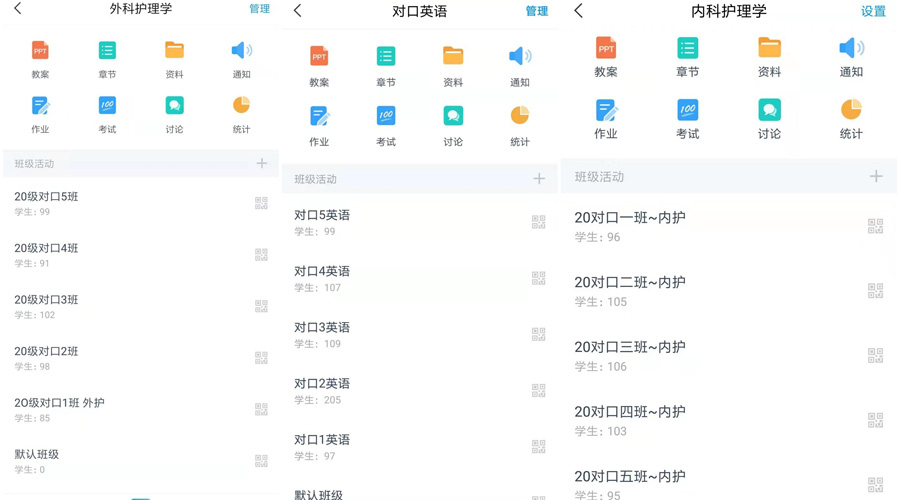Open 章节 icon in 对口英语 panel

pyautogui.click(x=386, y=57)
